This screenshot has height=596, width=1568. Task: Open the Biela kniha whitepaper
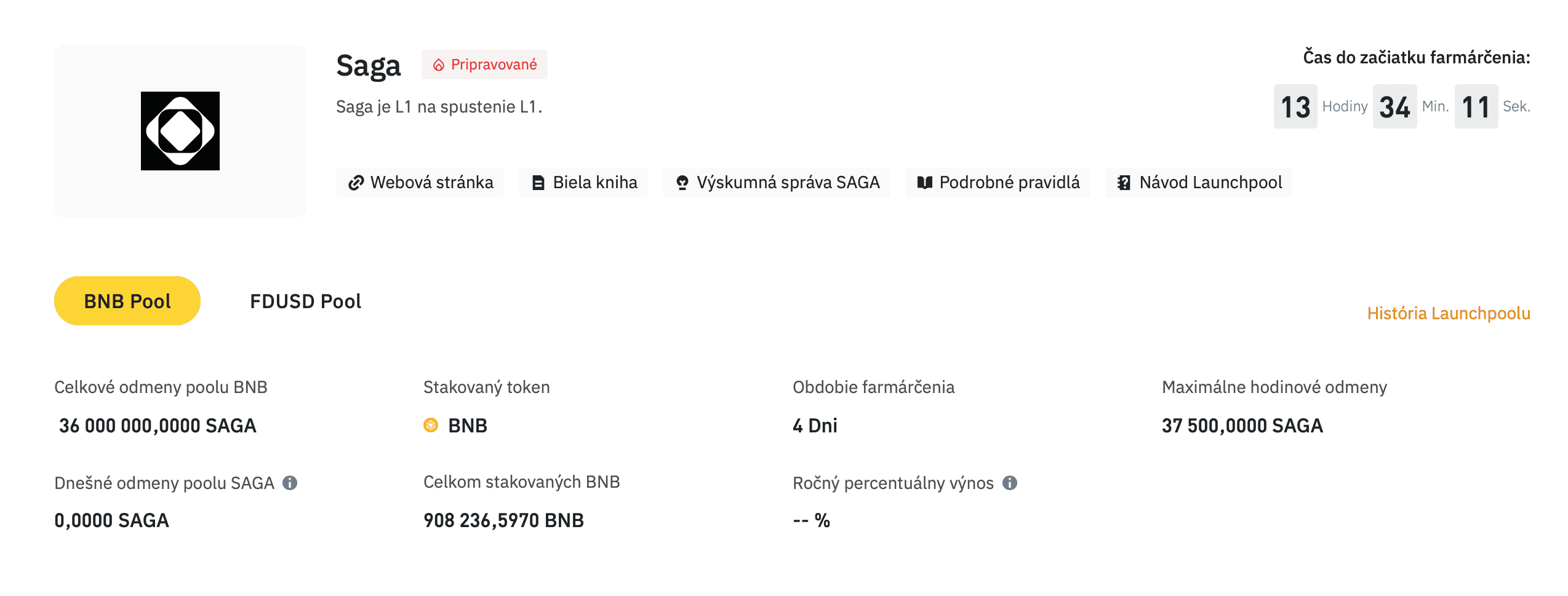[594, 183]
